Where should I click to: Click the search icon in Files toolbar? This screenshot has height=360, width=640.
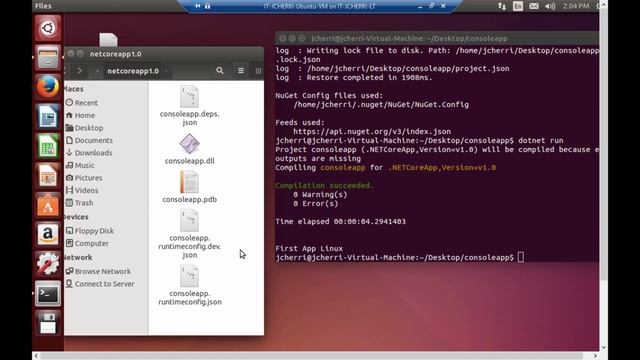click(x=220, y=71)
